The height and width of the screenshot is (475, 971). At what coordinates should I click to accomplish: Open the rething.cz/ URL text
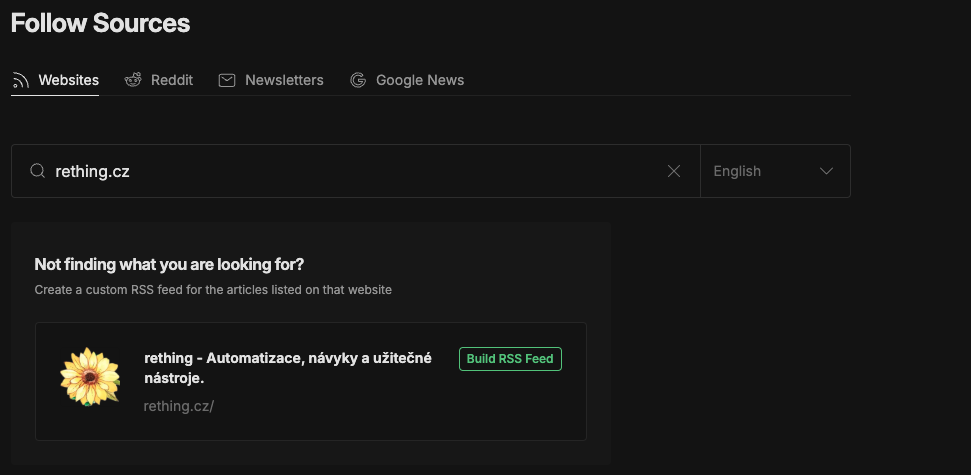point(178,406)
